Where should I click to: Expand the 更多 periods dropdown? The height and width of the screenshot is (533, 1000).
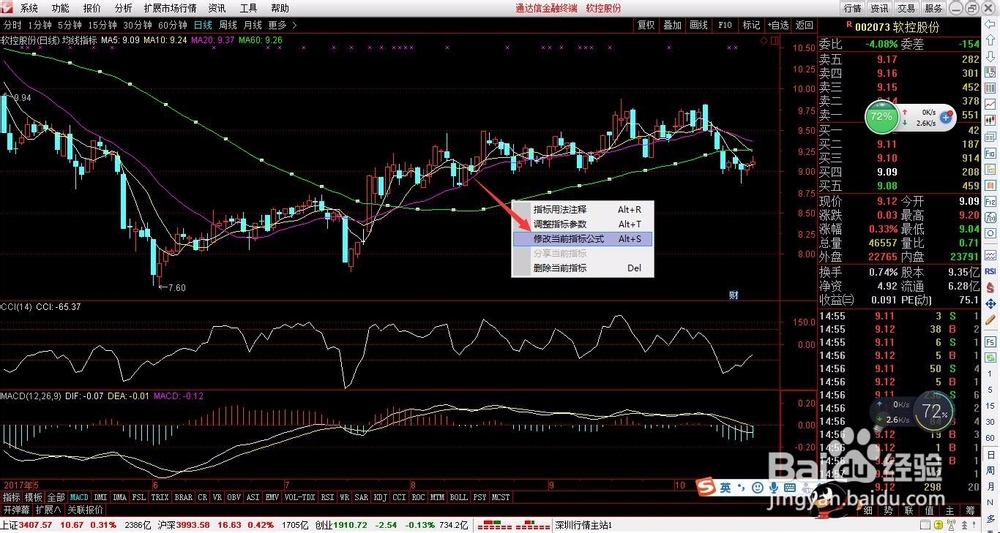coord(282,26)
